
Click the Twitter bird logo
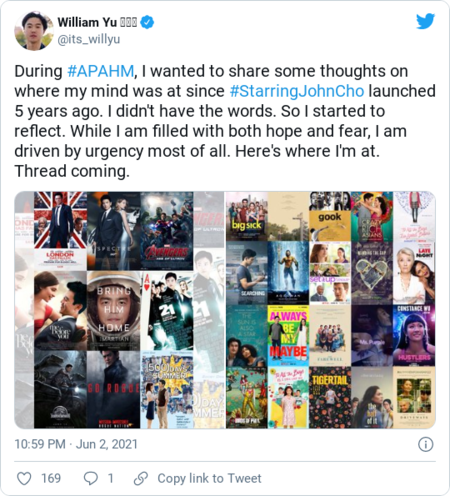425,21
